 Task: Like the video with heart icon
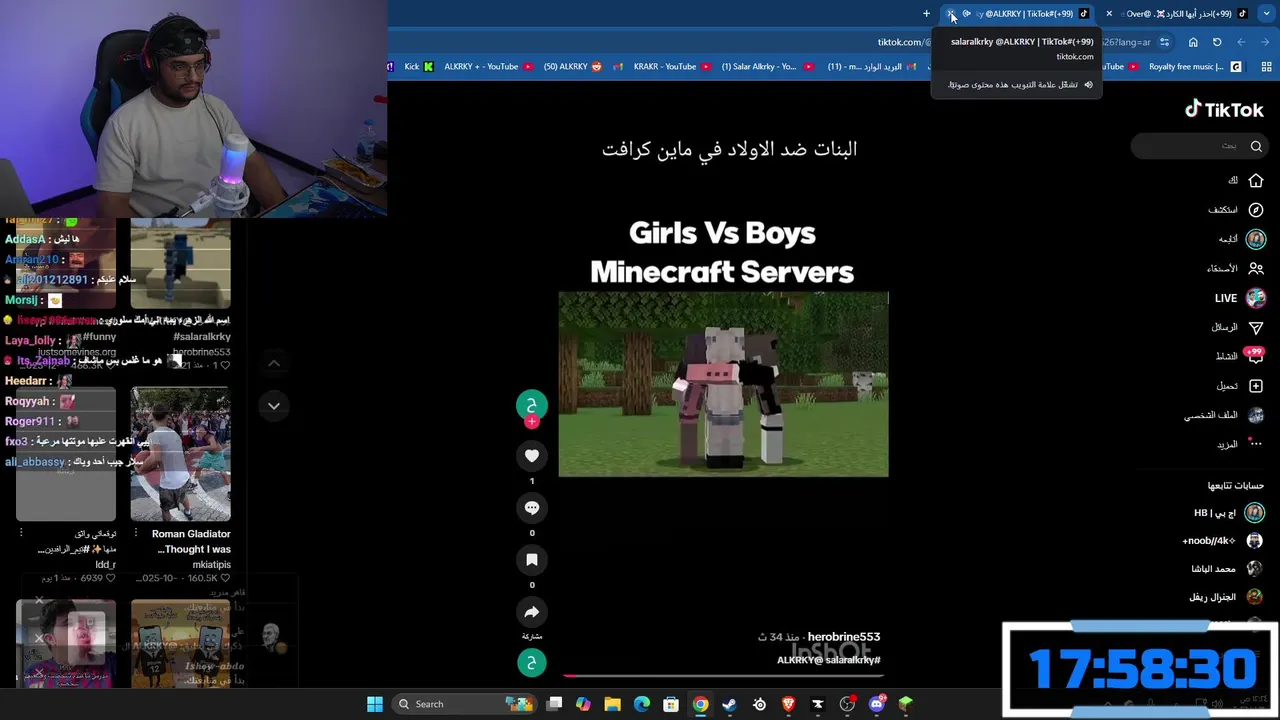532,456
